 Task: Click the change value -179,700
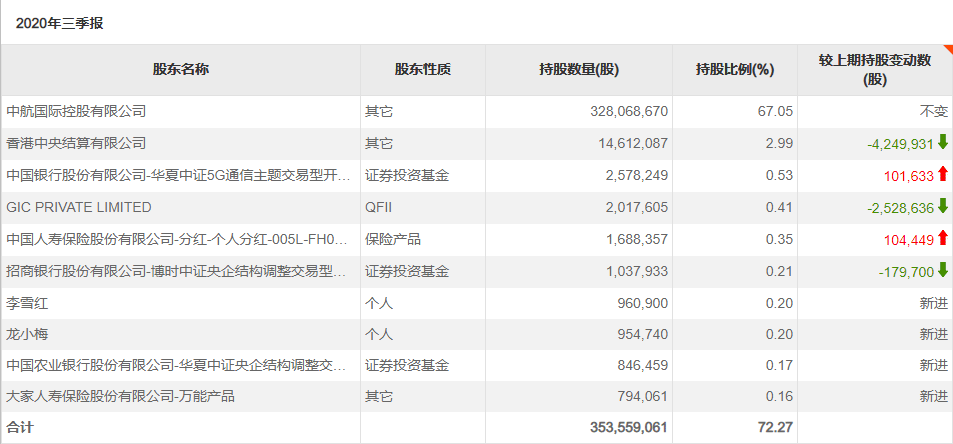click(x=906, y=273)
